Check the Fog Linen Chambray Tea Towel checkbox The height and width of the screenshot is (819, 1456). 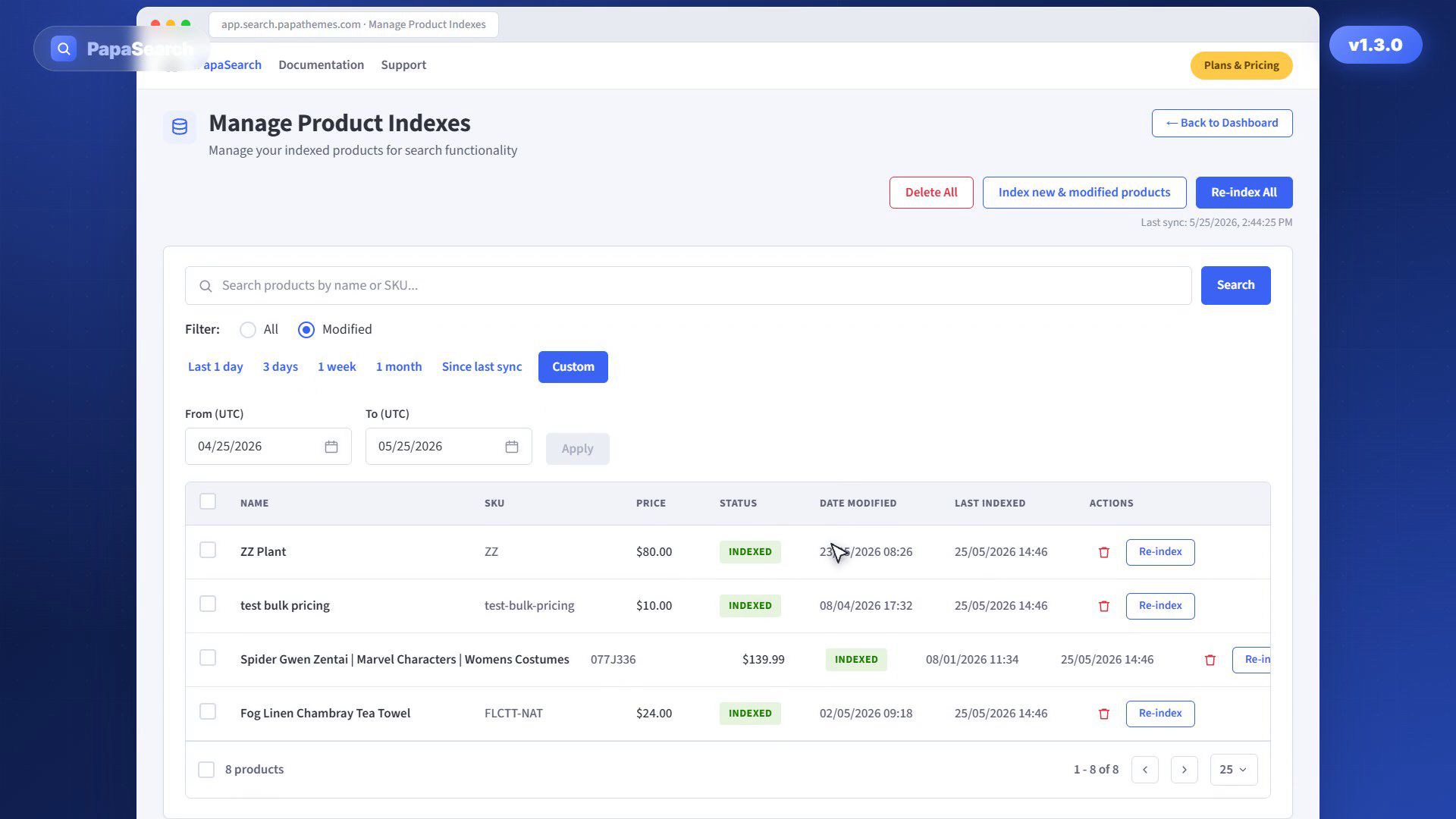click(208, 711)
